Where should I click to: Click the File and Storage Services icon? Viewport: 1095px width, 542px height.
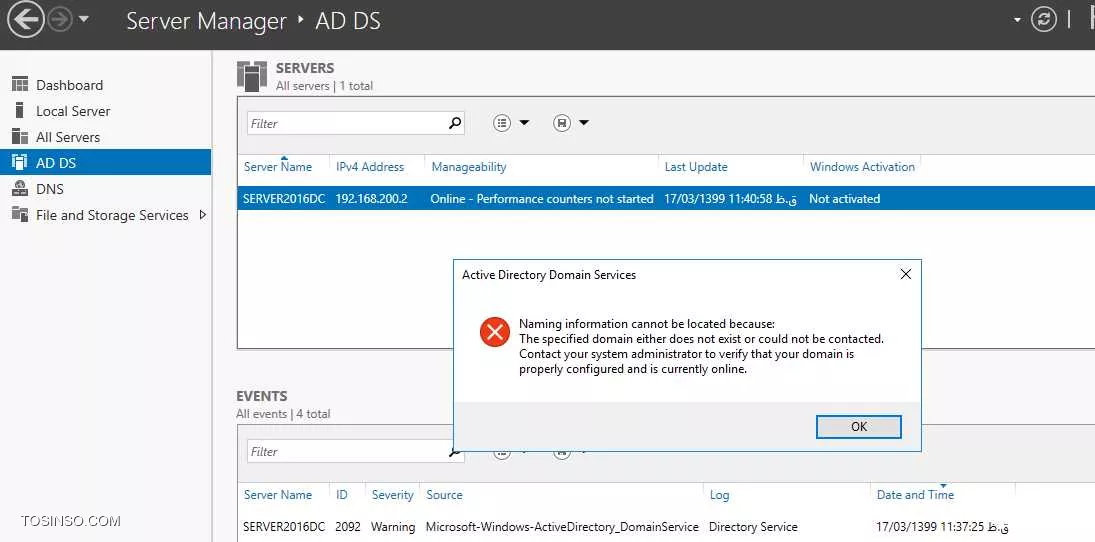[20, 214]
